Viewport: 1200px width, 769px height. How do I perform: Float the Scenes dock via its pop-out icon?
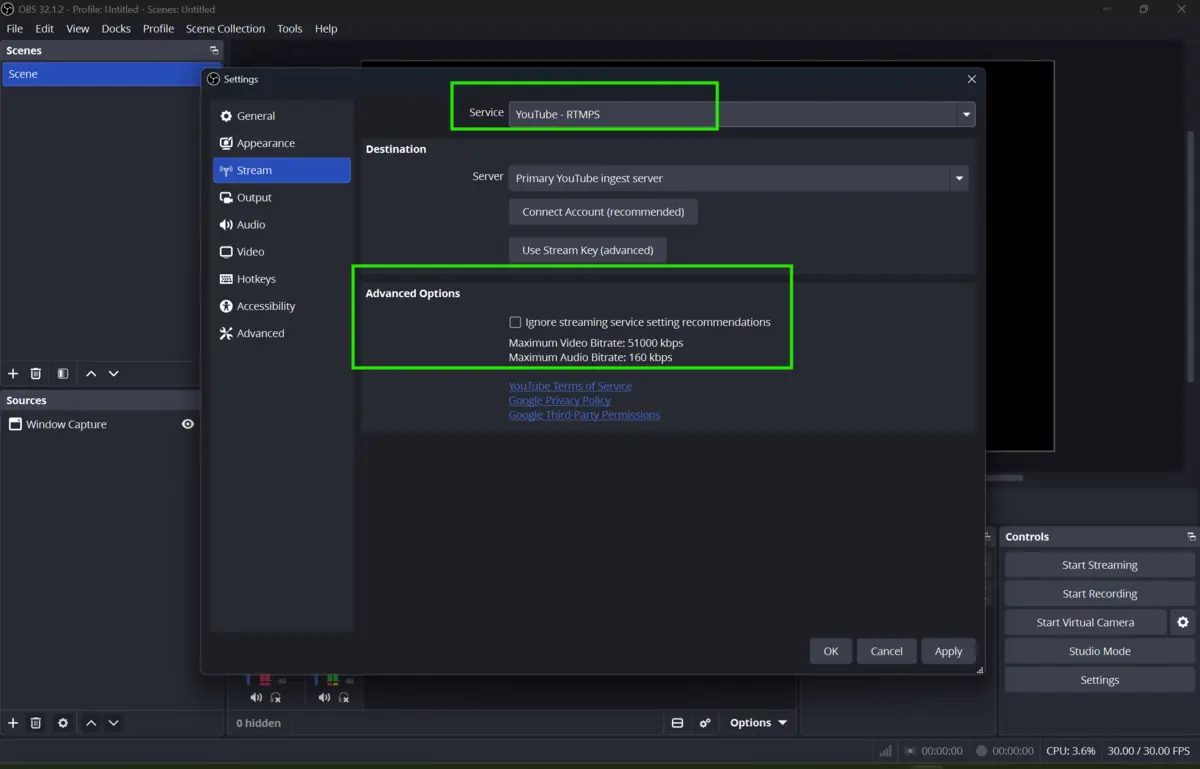213,50
